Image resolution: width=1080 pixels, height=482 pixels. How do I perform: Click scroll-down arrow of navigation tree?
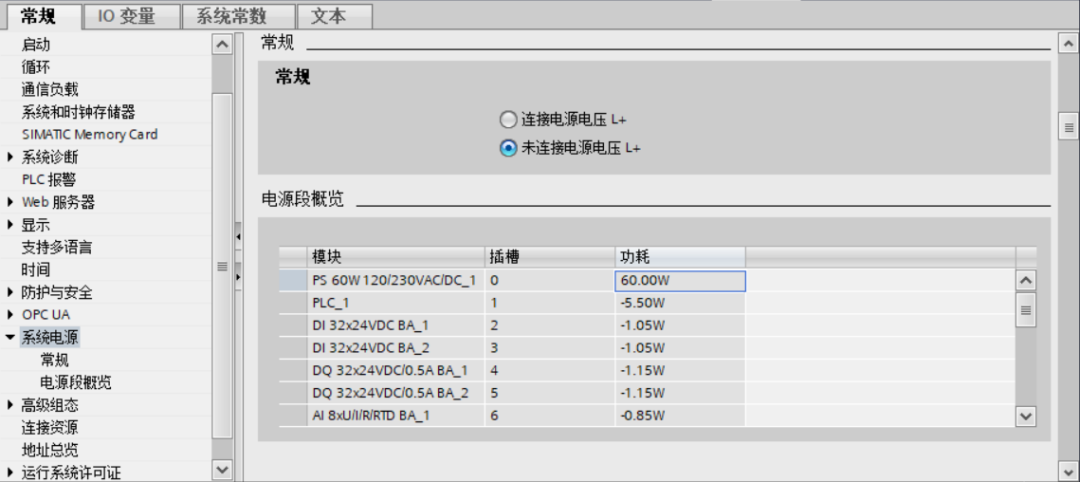pos(222,470)
